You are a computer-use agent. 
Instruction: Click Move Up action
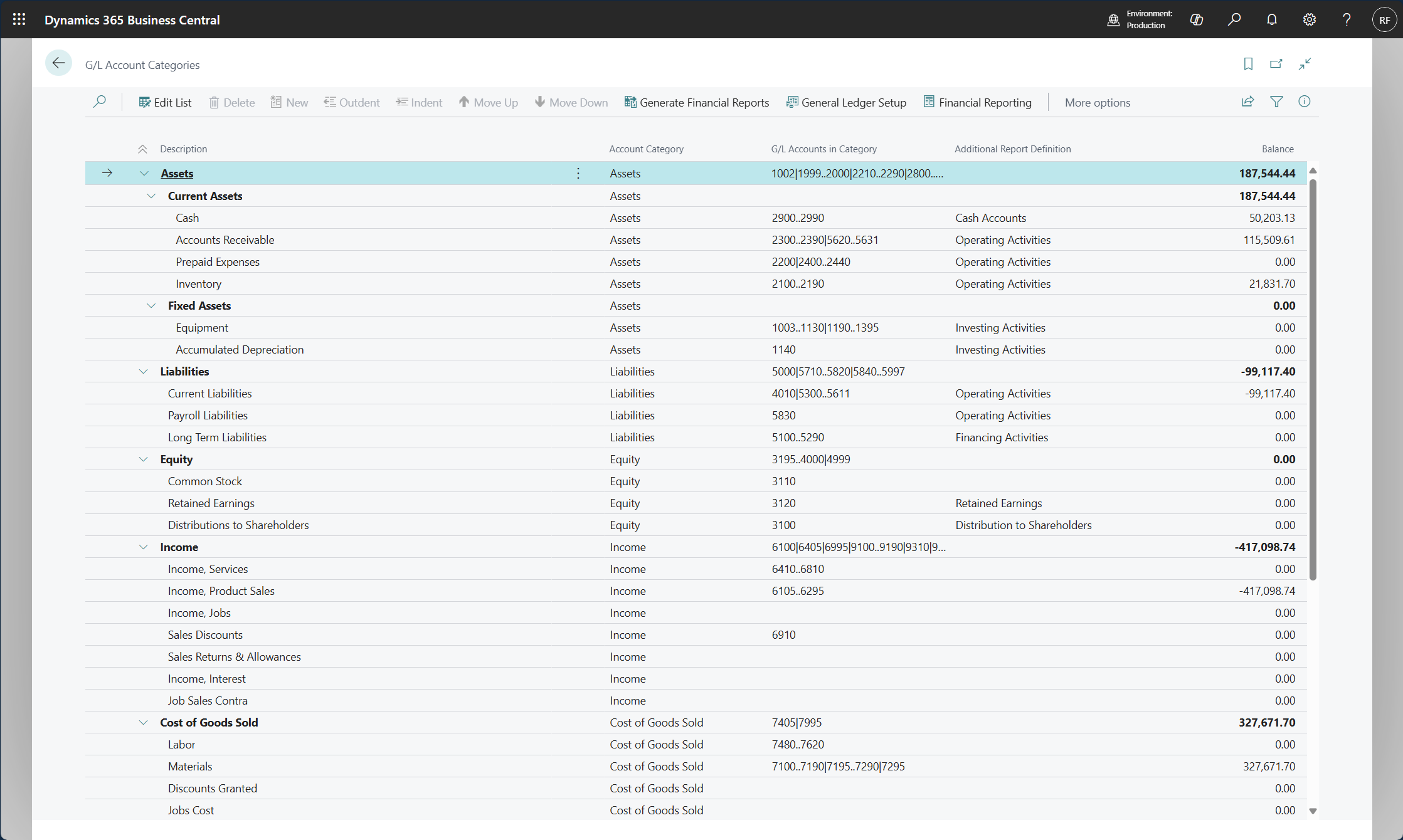[488, 102]
